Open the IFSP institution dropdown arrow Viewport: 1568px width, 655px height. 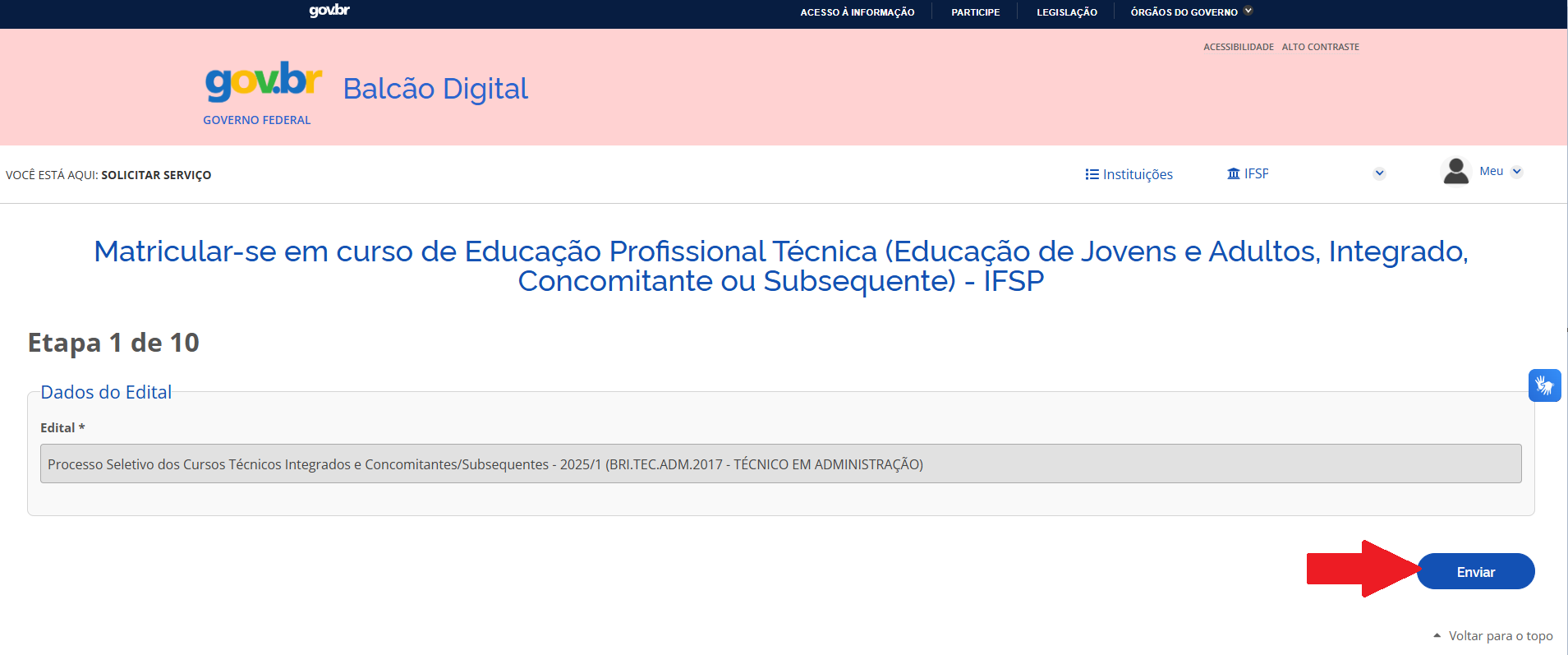tap(1379, 173)
